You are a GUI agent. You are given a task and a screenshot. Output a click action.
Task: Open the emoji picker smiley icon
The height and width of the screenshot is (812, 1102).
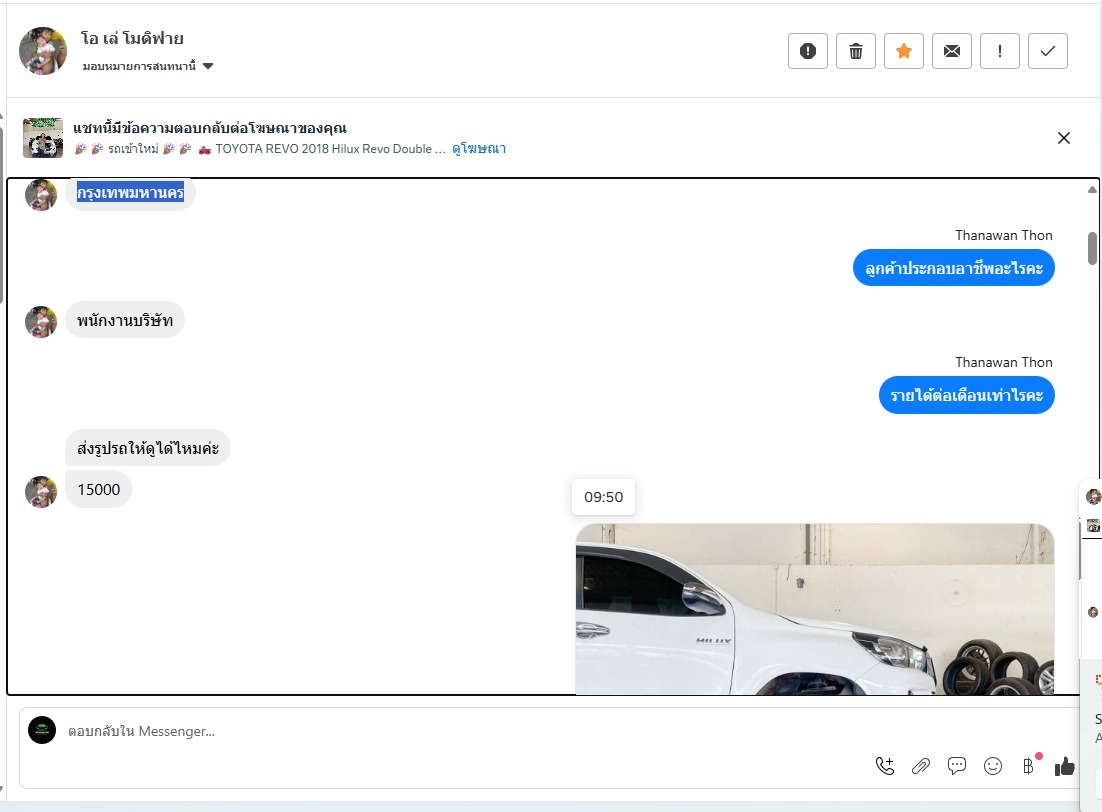click(x=993, y=766)
